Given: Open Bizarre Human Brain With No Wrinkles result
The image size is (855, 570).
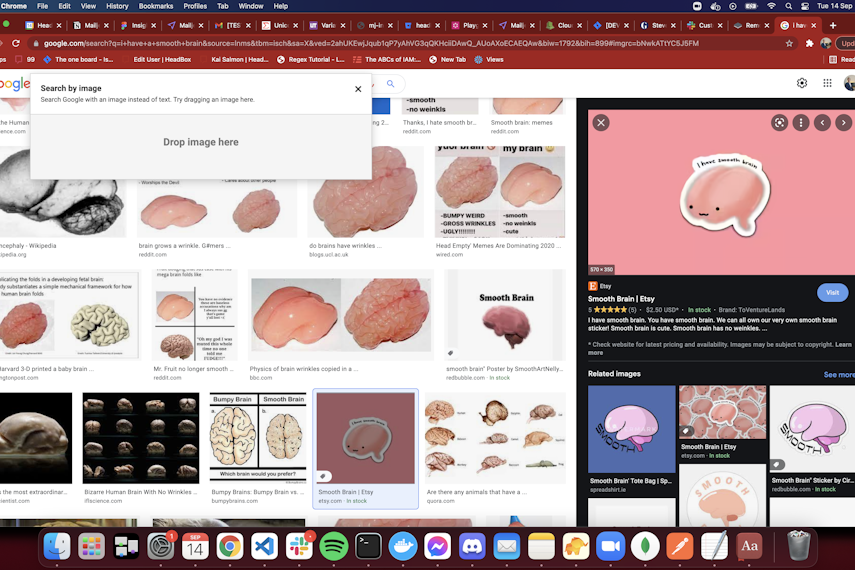Looking at the screenshot, I should [141, 438].
